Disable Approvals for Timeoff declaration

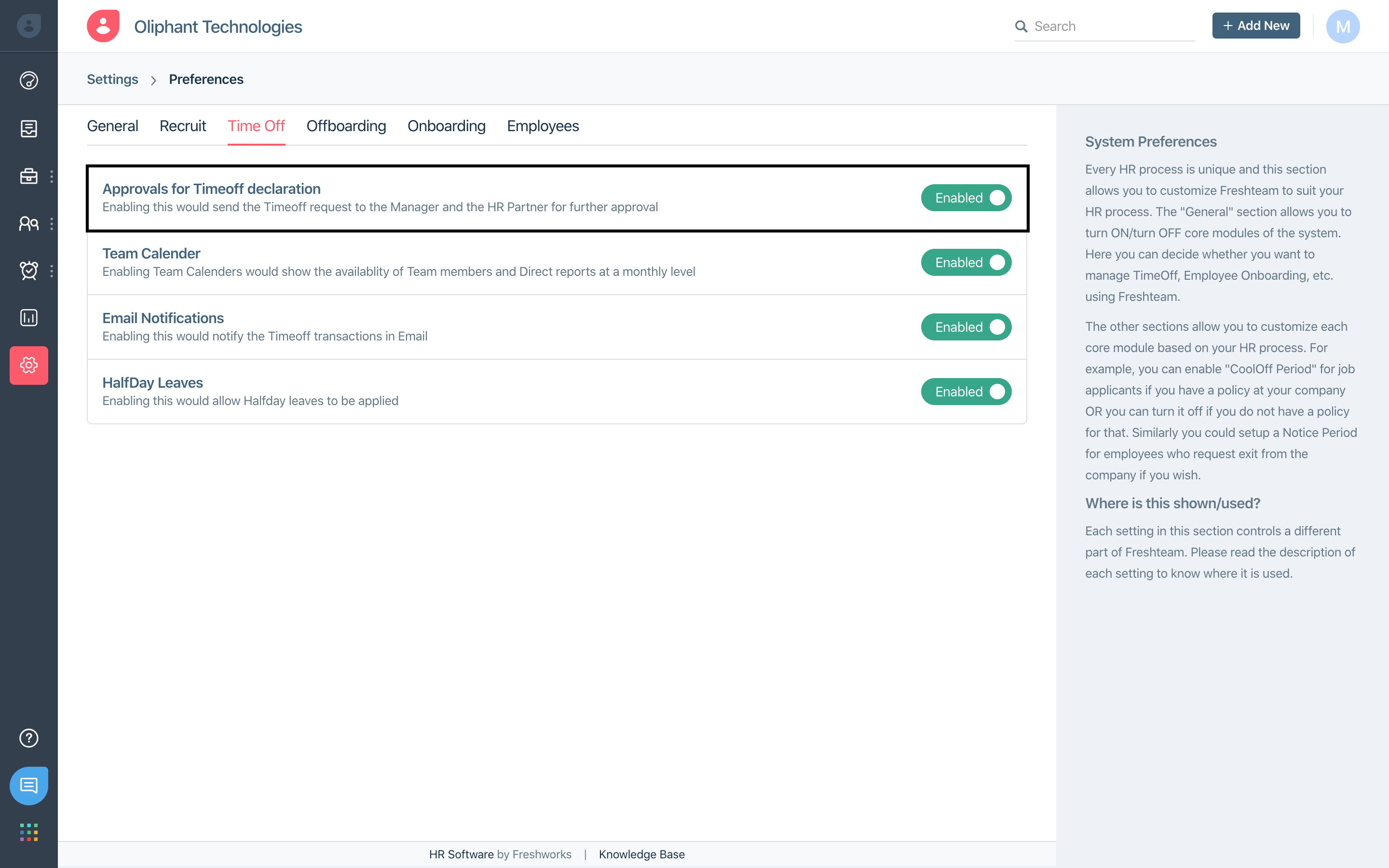(967, 198)
